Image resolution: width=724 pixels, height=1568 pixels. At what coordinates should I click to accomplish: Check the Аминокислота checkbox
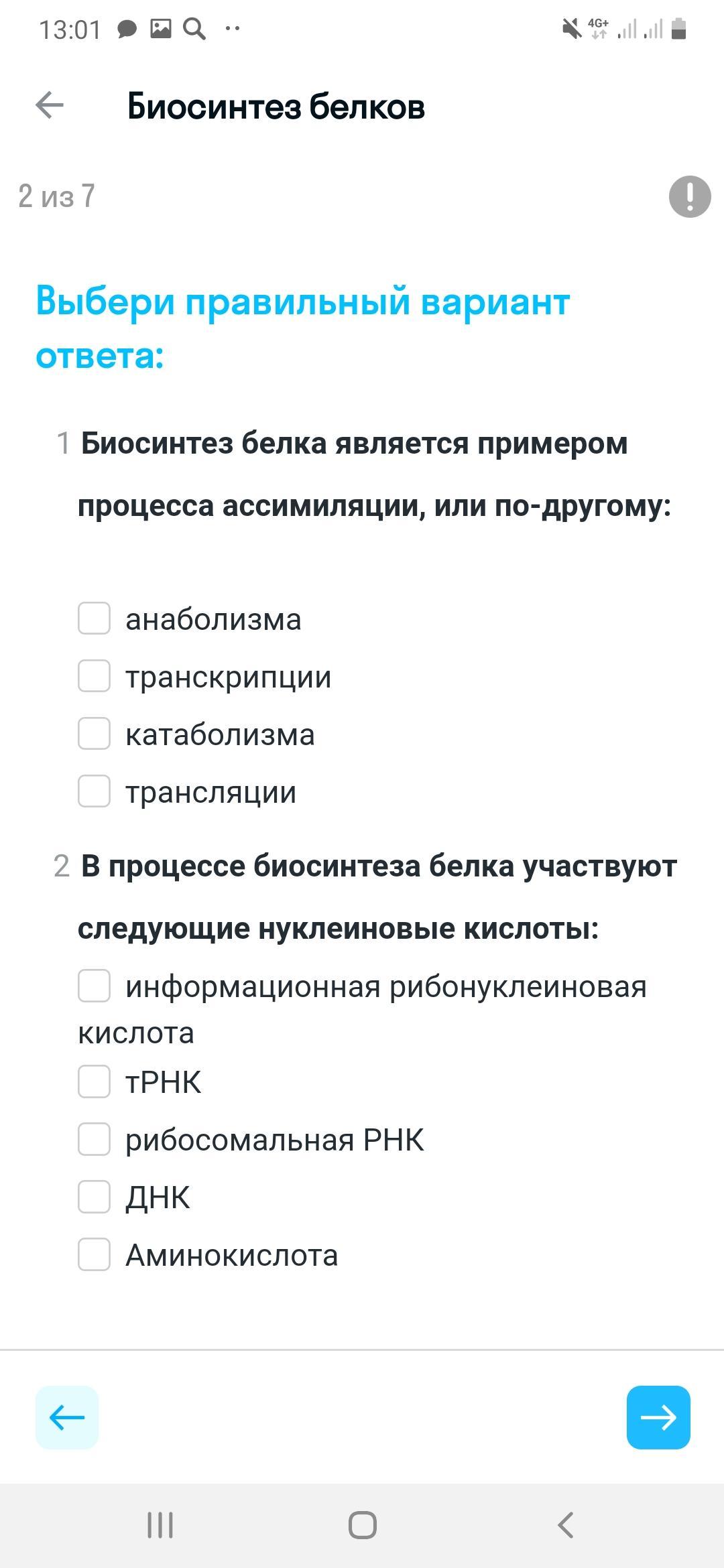(95, 1254)
